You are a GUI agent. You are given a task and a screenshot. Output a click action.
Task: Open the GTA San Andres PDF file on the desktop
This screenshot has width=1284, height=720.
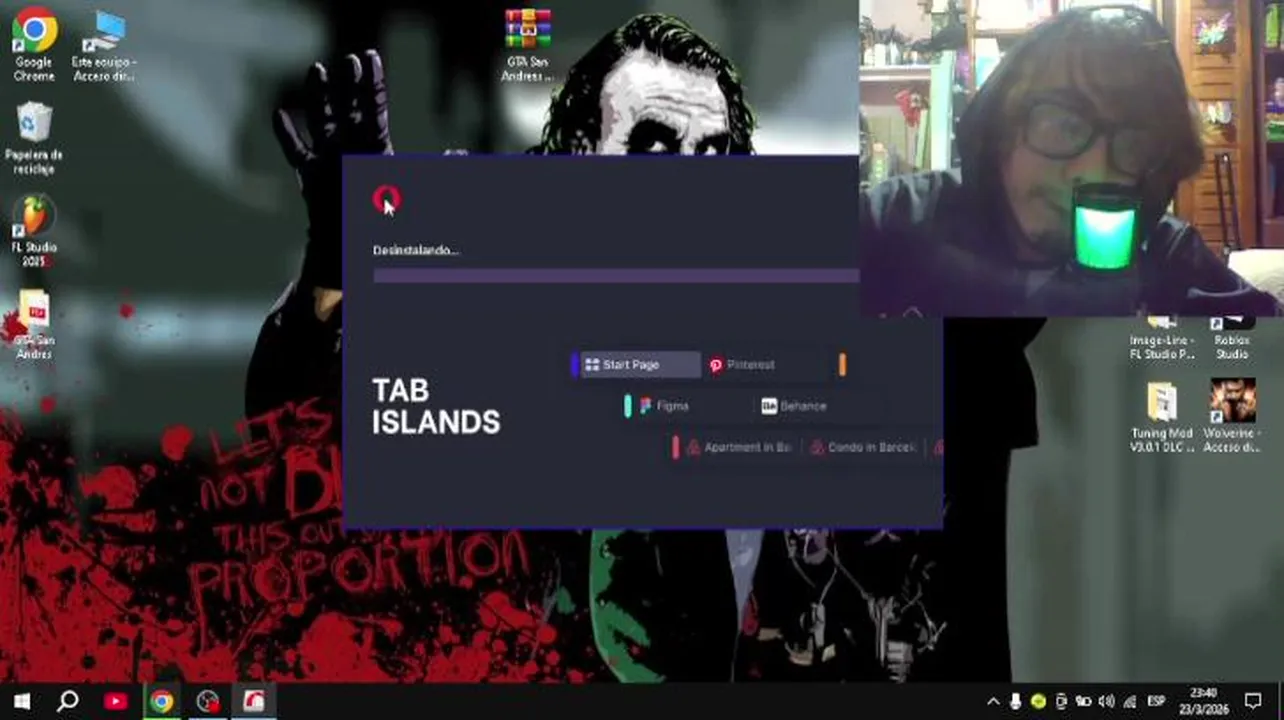pyautogui.click(x=34, y=324)
